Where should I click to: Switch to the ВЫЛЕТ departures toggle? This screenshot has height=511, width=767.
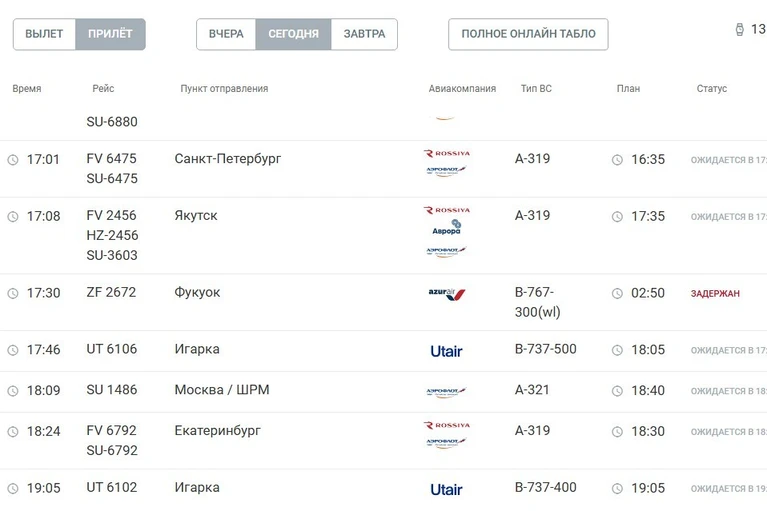[x=44, y=34]
